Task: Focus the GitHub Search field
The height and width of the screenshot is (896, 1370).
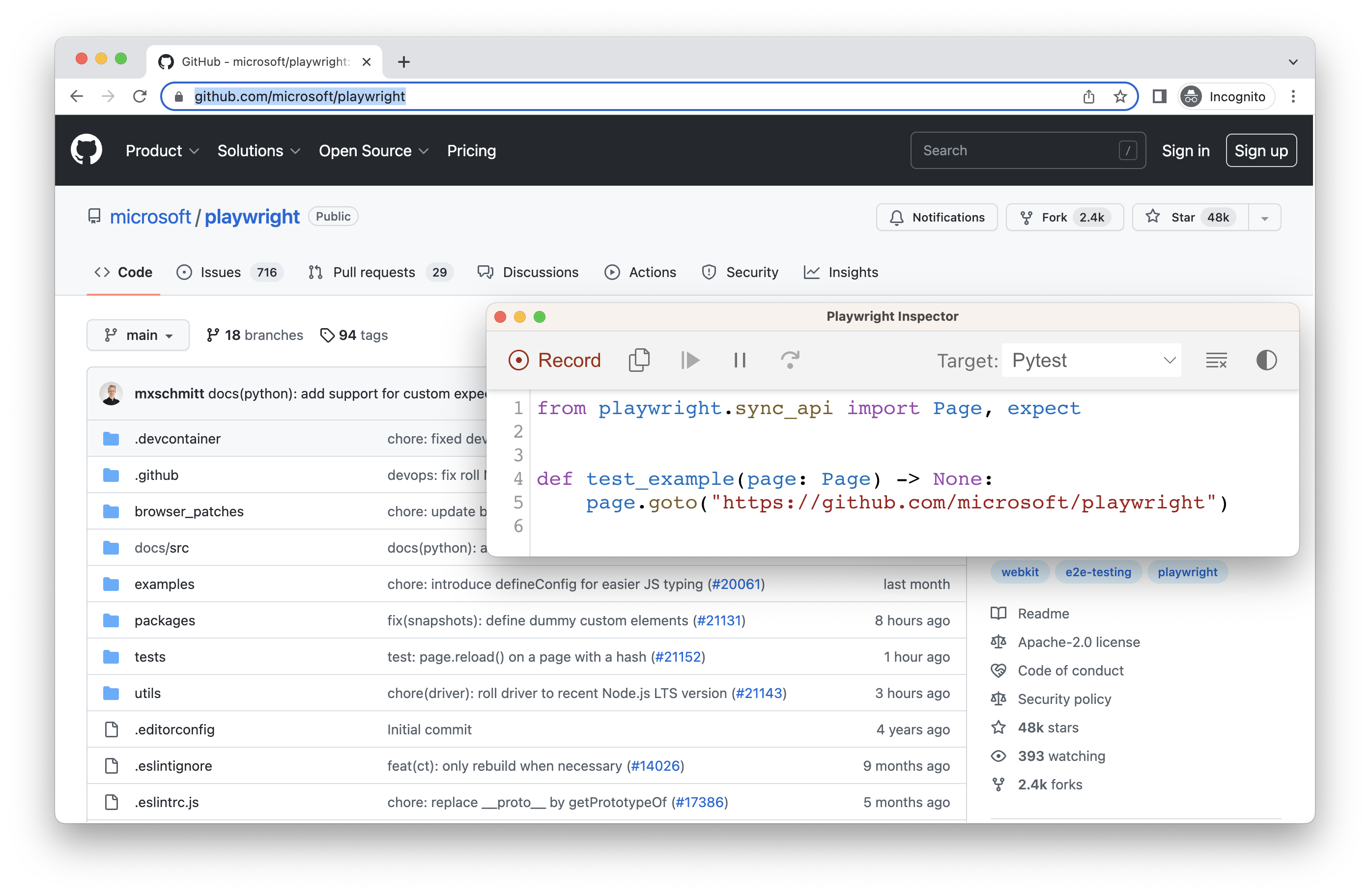Action: [1027, 150]
